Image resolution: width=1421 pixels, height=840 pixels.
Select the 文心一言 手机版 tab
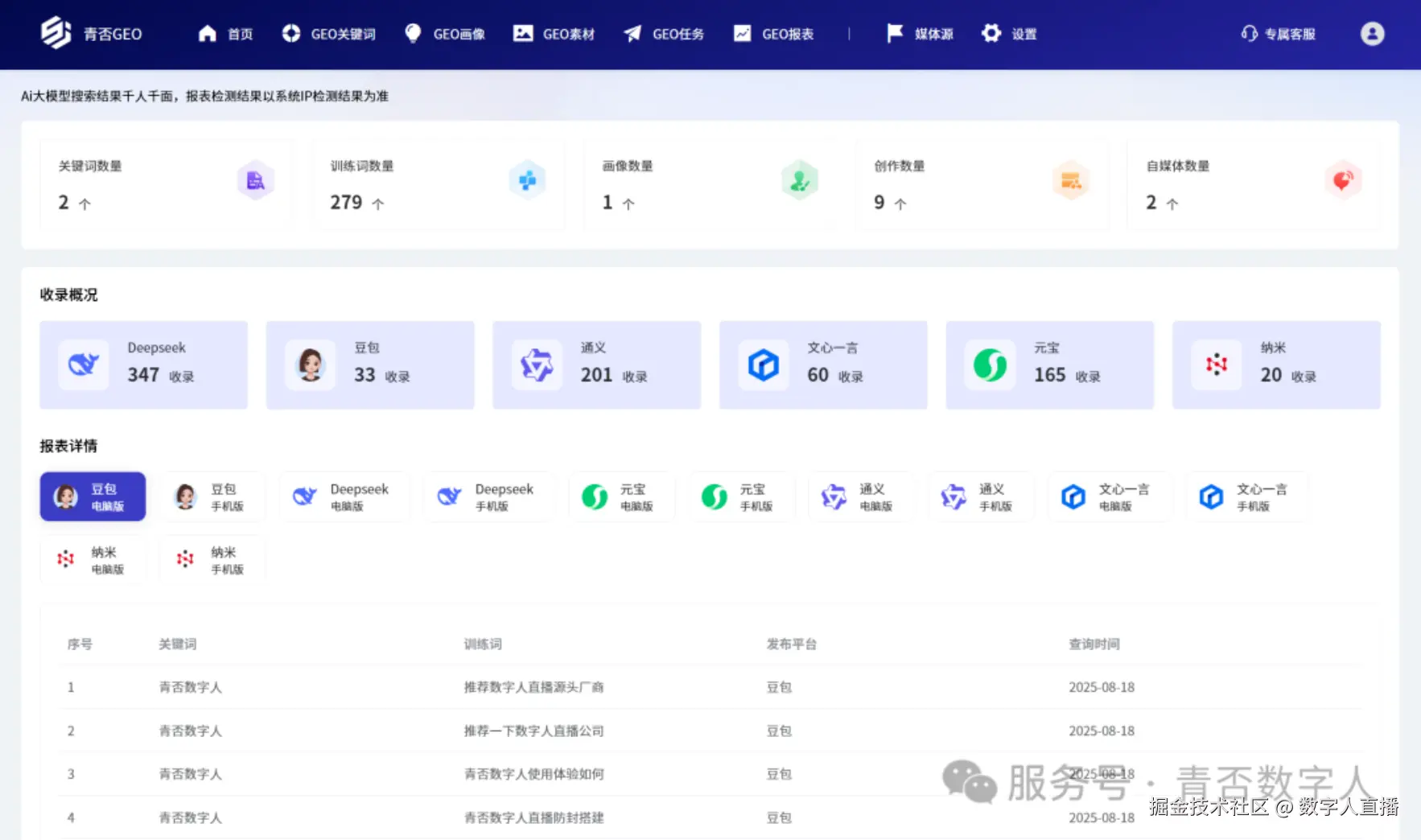[1248, 496]
